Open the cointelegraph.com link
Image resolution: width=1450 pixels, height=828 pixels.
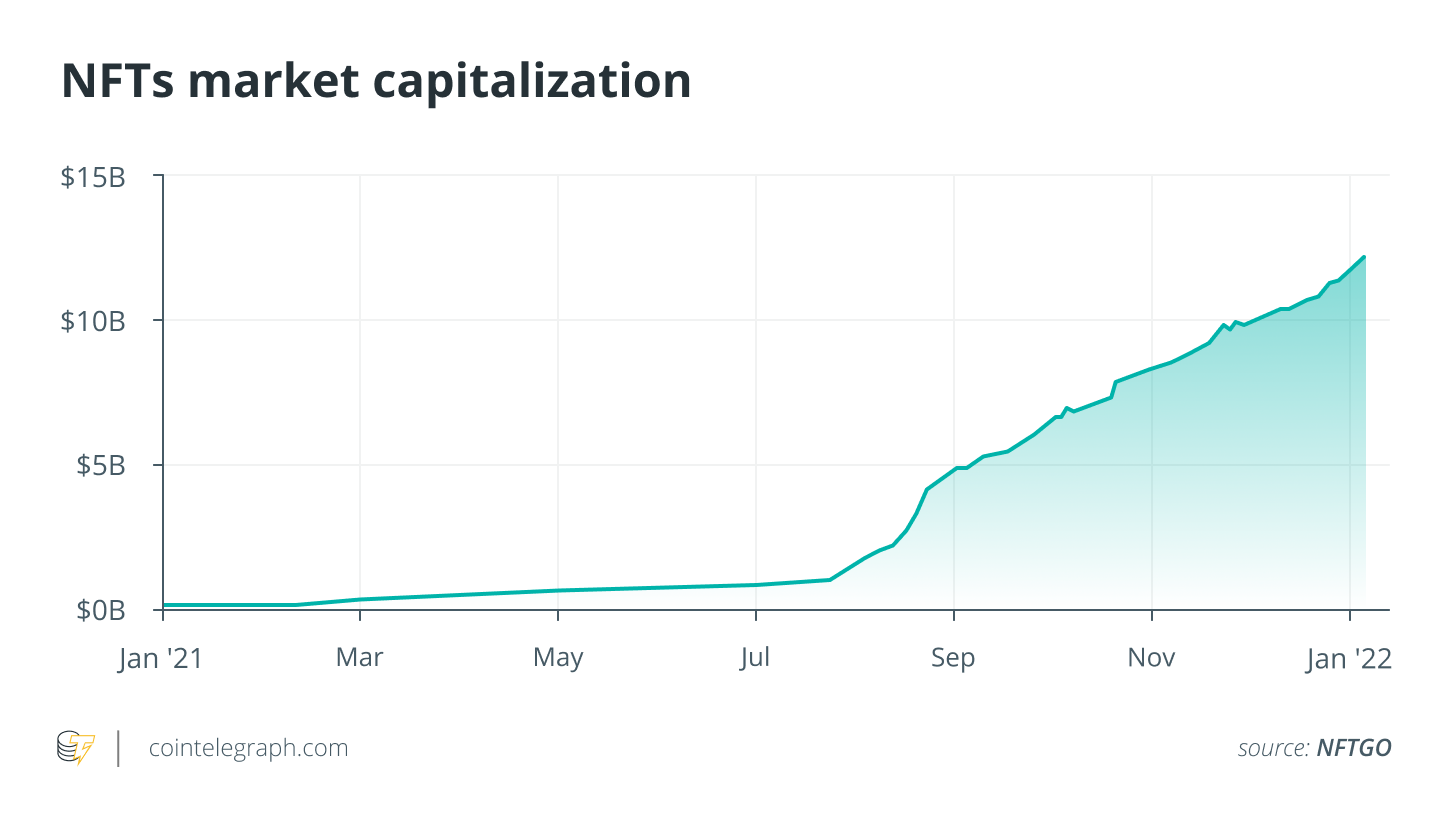tap(248, 748)
